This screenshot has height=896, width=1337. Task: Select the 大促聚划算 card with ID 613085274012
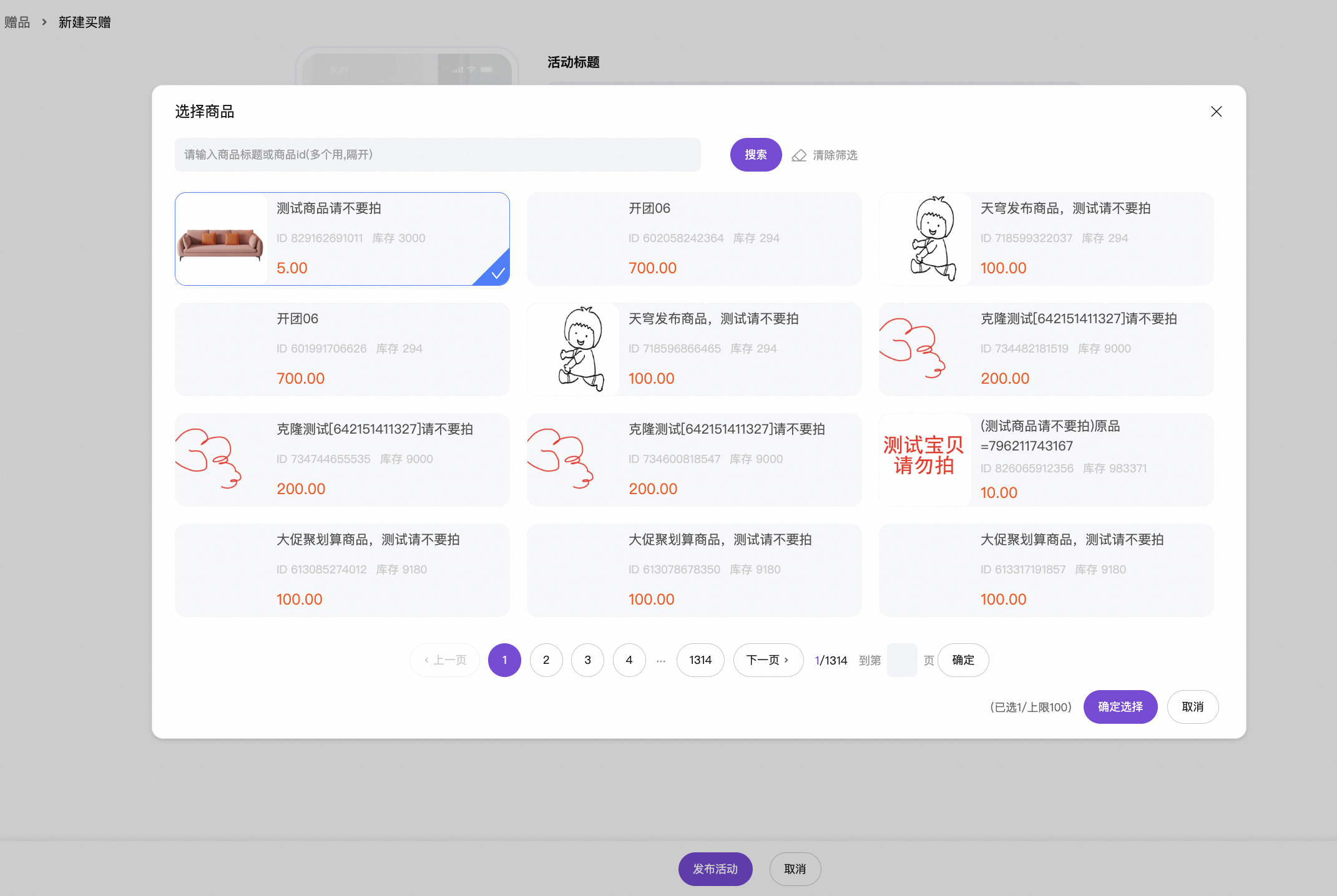(x=342, y=570)
